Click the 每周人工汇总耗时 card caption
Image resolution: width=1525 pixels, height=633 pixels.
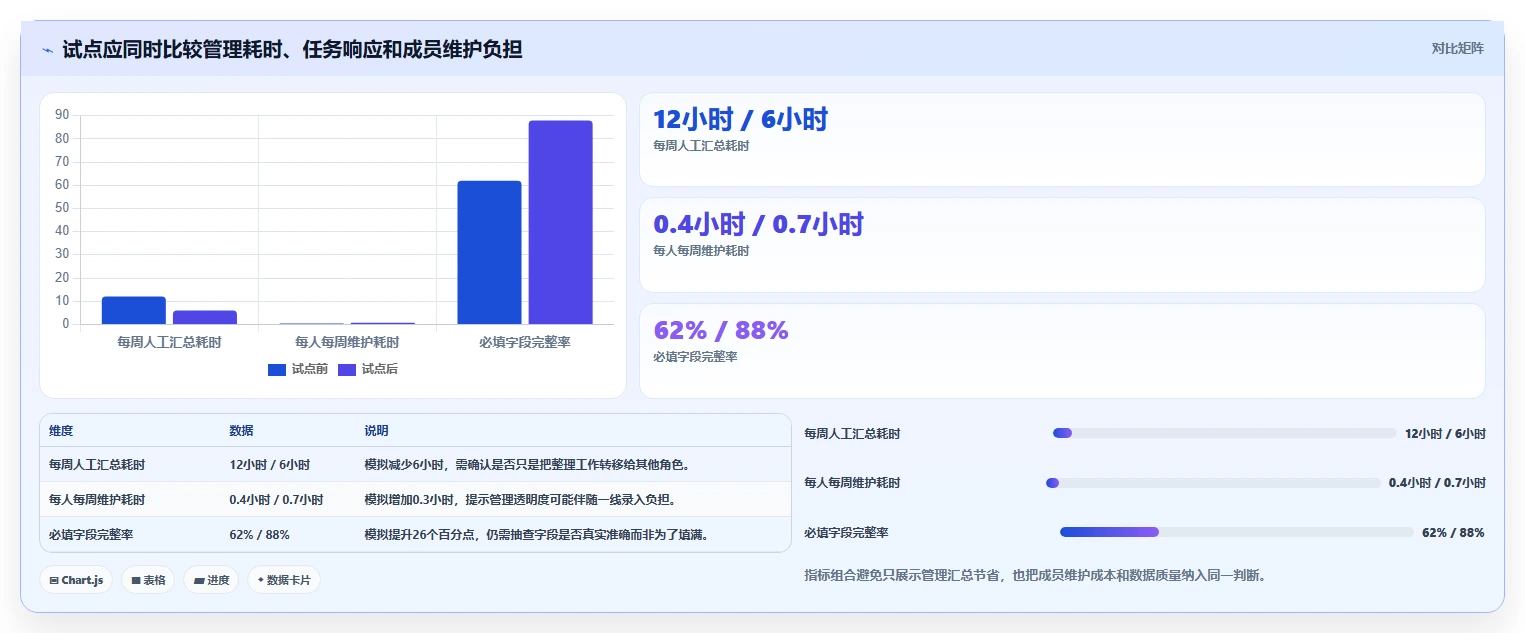701,146
